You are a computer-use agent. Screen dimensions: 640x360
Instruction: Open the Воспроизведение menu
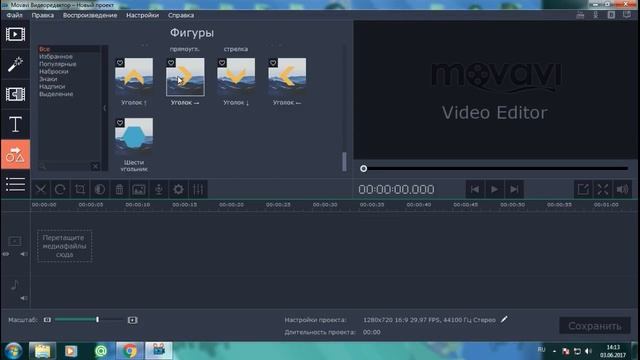coord(90,15)
